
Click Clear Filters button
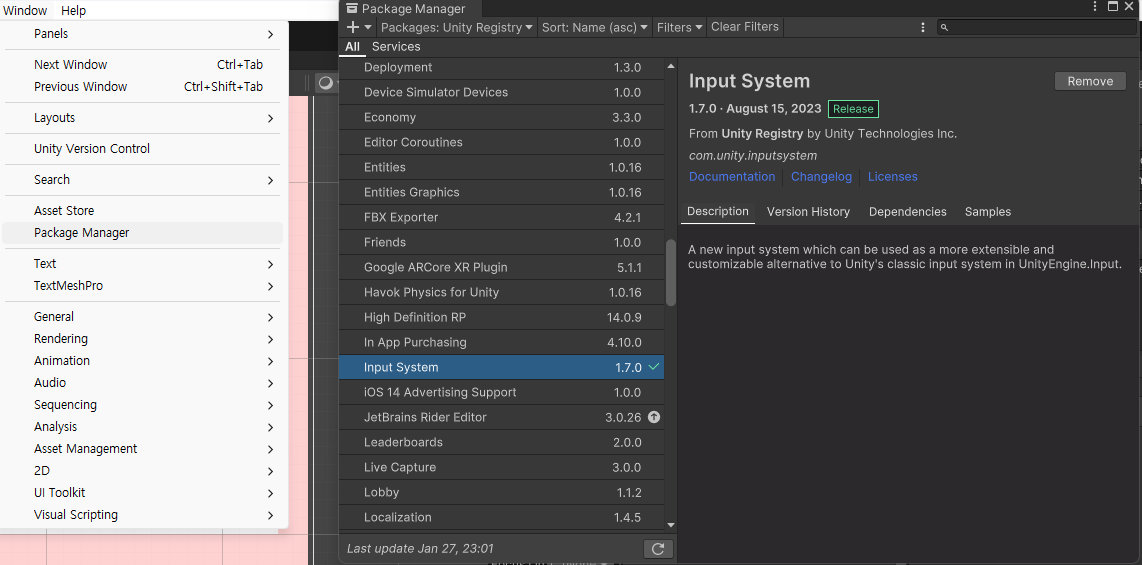click(744, 27)
